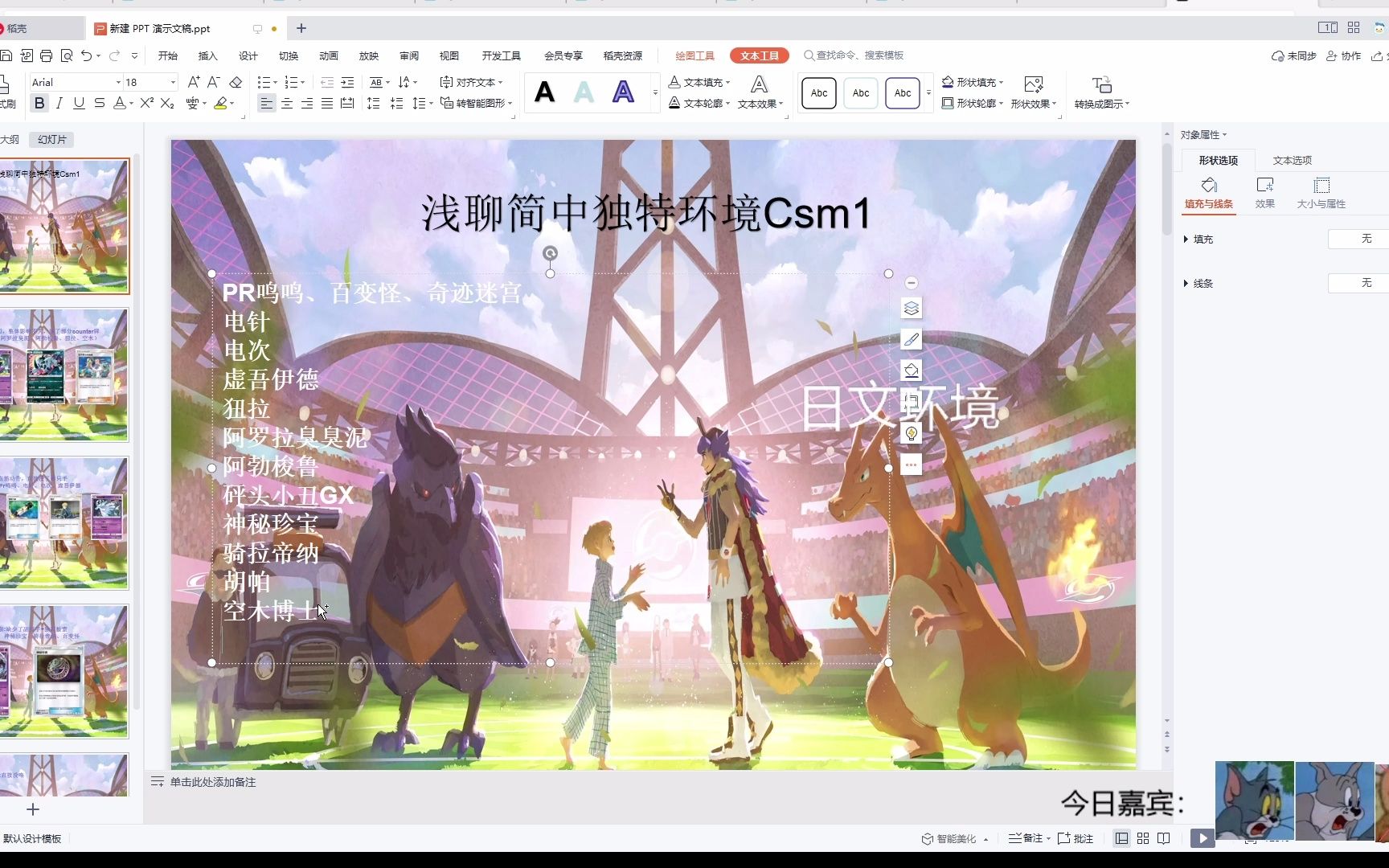Toggle subscript formatting

click(x=167, y=103)
